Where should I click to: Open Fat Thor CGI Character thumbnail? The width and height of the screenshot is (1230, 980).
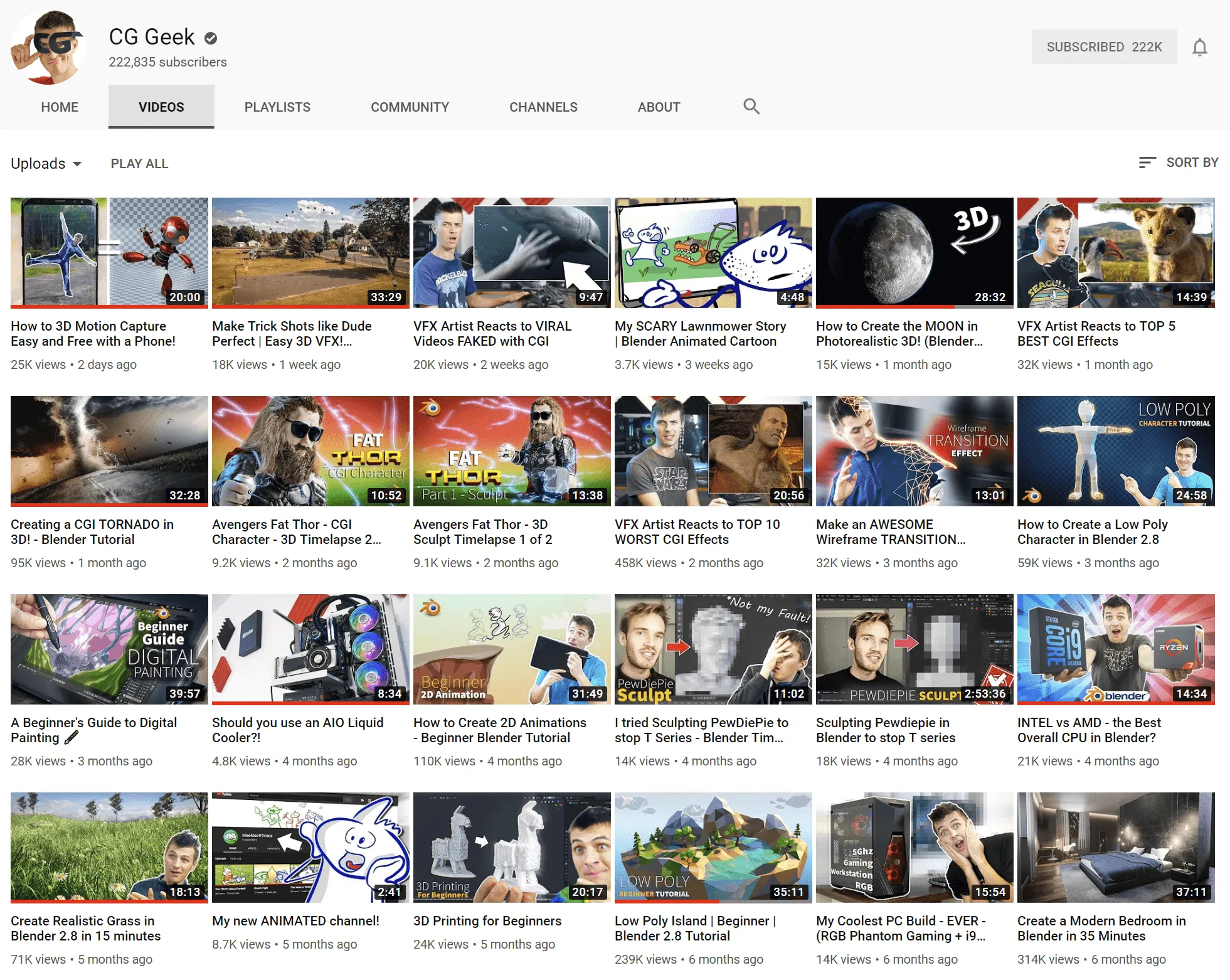(310, 450)
